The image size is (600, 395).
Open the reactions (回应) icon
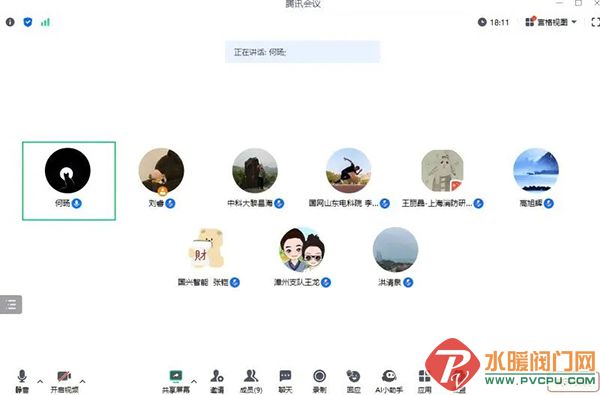pos(354,381)
